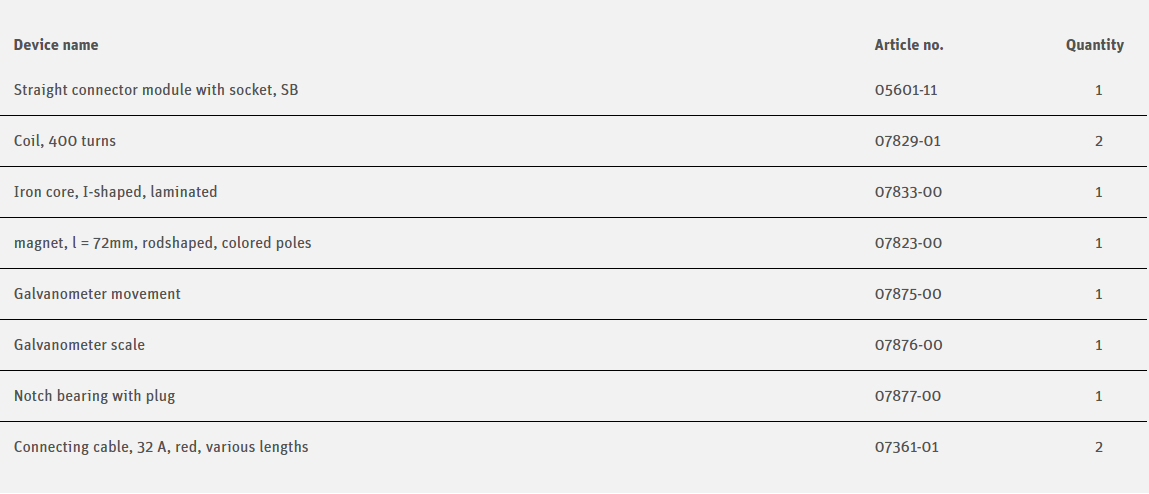Click article number 05601-11
1149x494 pixels.
pos(906,90)
